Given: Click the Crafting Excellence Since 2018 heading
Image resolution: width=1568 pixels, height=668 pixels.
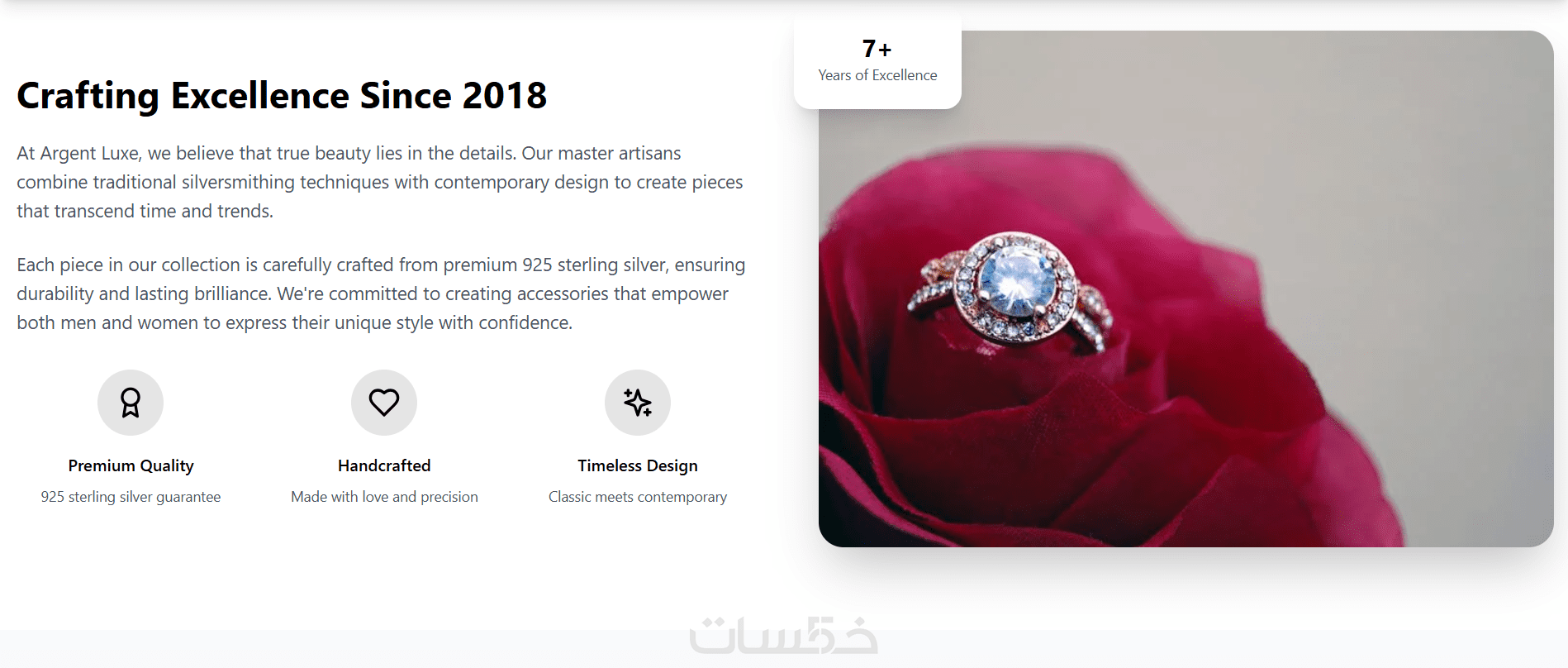Looking at the screenshot, I should point(282,96).
